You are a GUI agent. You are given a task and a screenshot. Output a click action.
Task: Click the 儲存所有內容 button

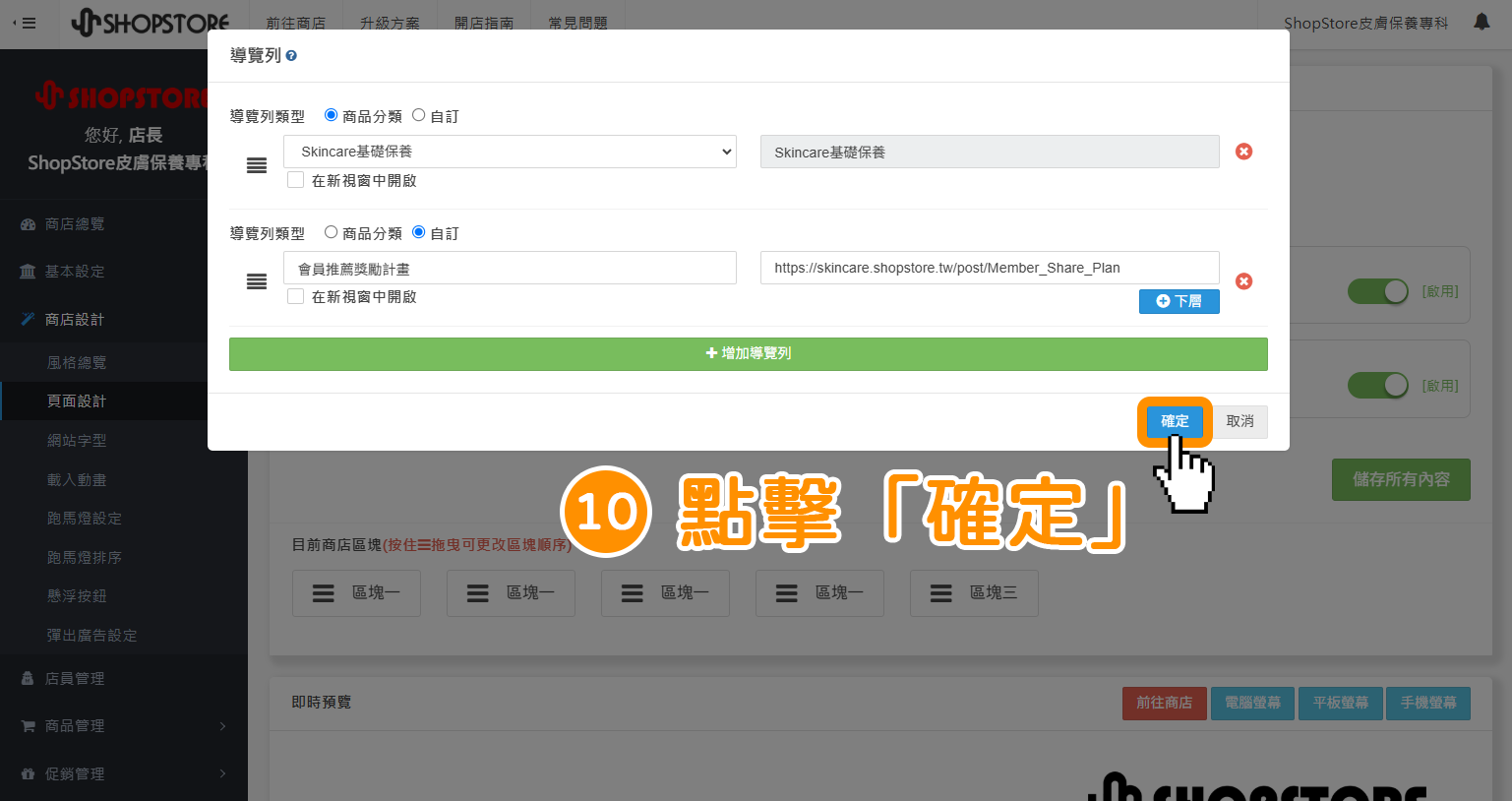point(1401,479)
